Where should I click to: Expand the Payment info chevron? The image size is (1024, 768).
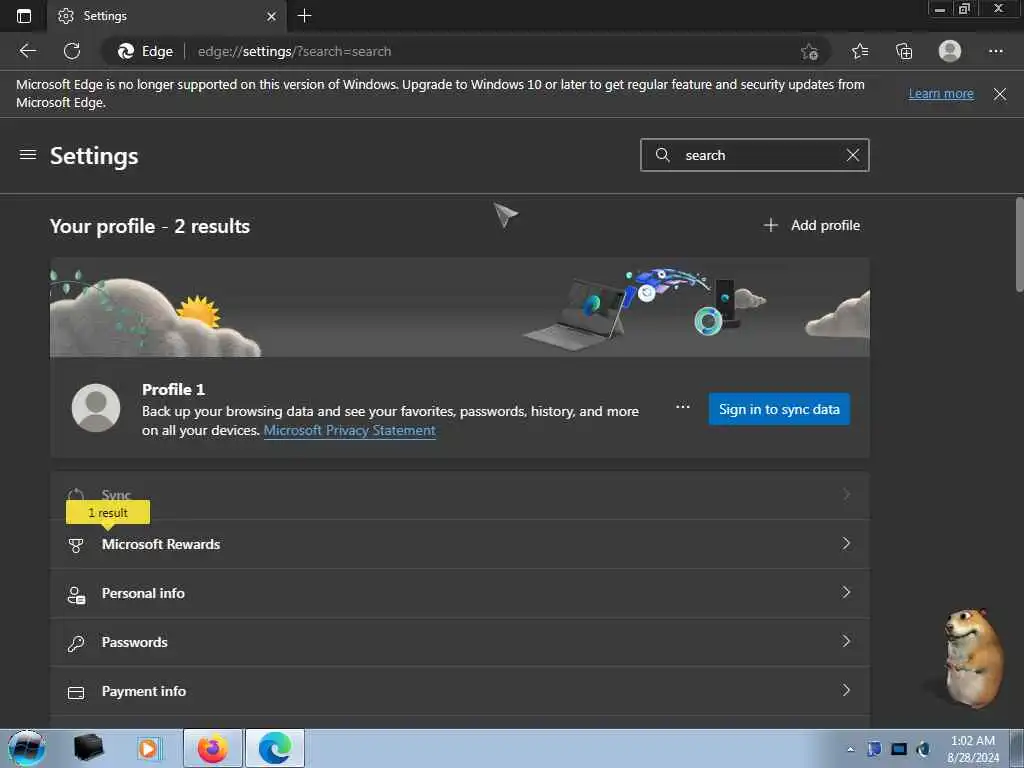click(x=846, y=690)
